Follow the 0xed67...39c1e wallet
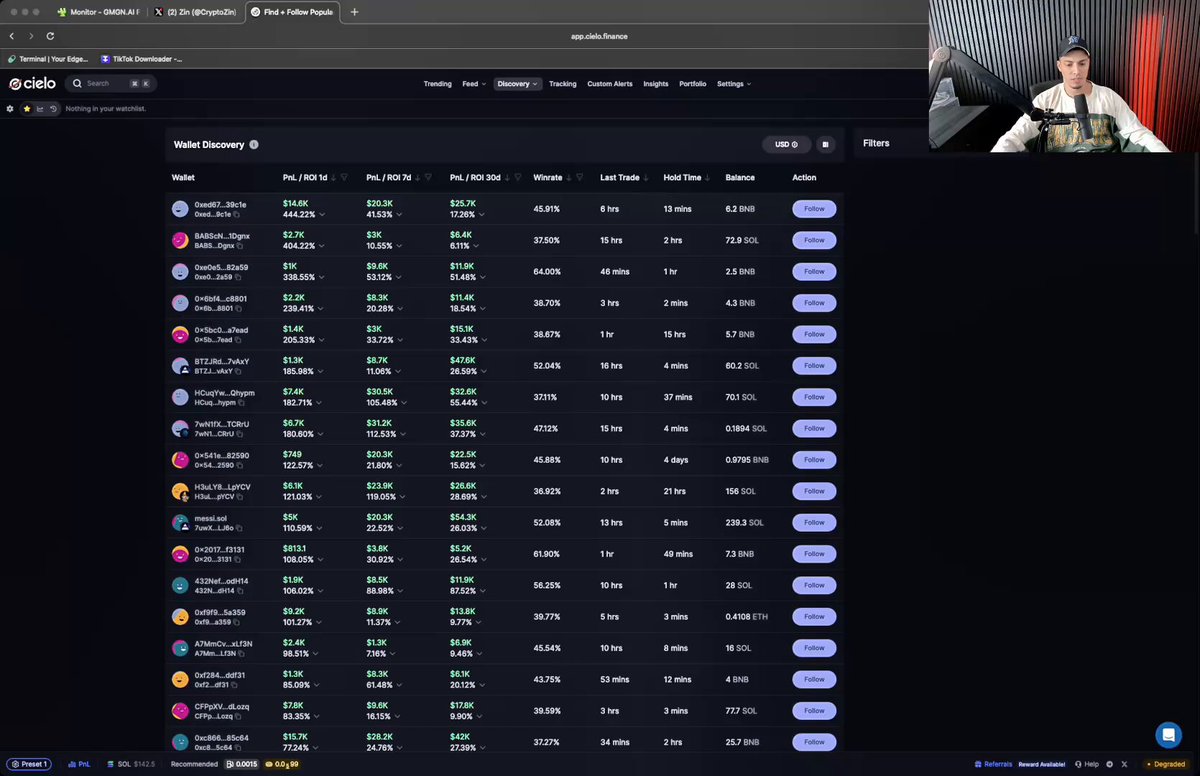The width and height of the screenshot is (1200, 776). [814, 209]
